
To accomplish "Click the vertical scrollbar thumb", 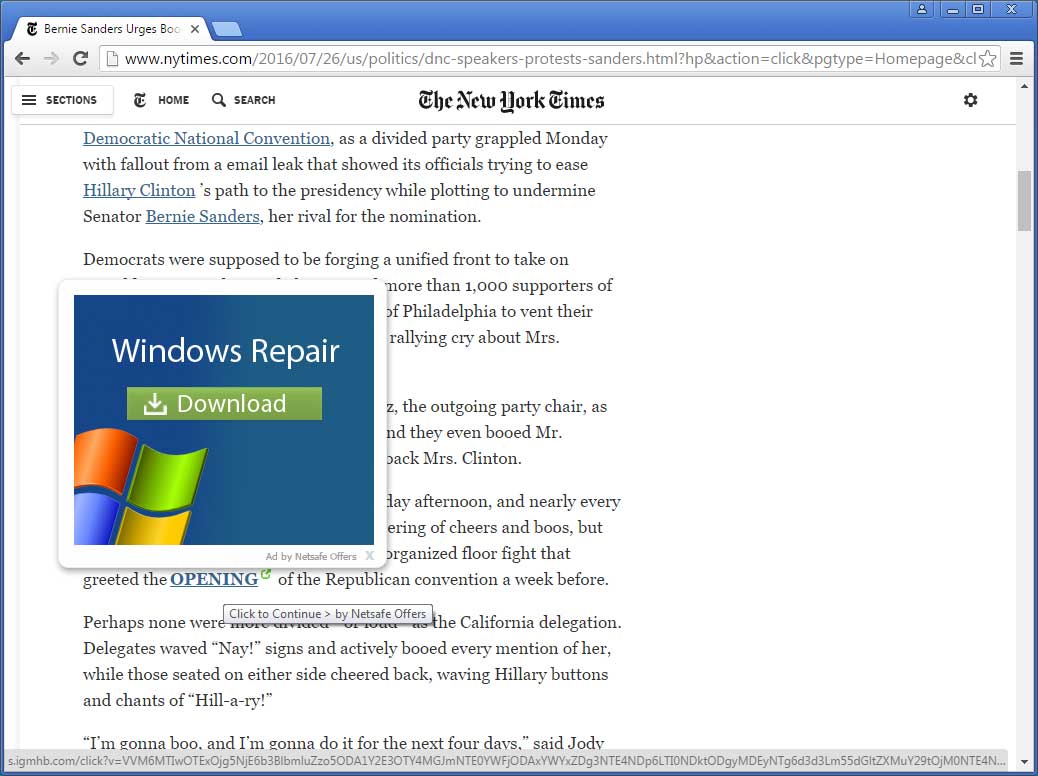I will pyautogui.click(x=1024, y=201).
